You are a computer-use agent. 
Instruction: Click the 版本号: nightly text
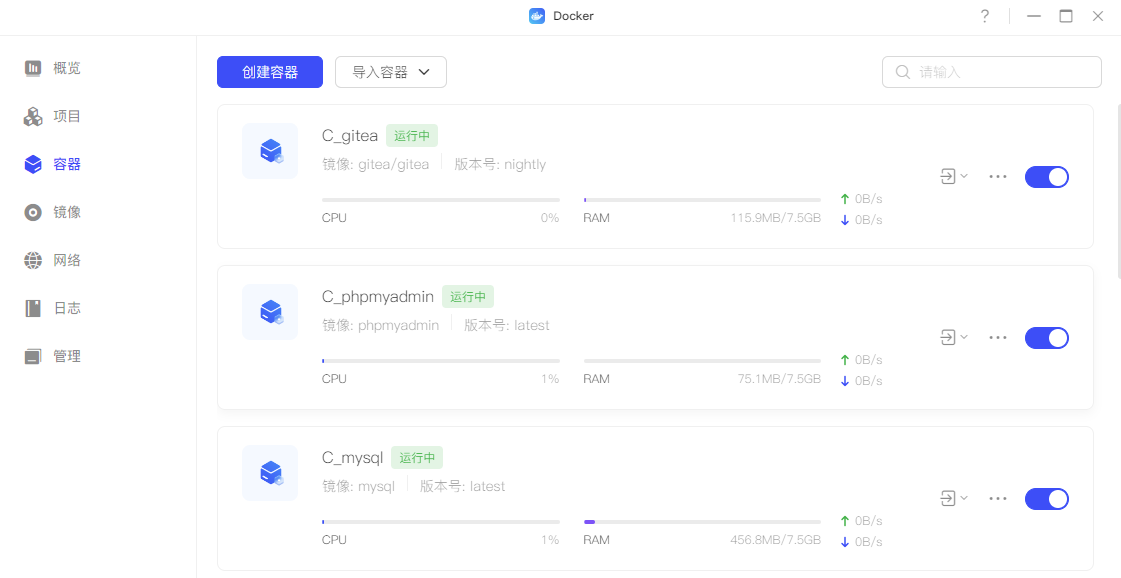click(x=500, y=165)
